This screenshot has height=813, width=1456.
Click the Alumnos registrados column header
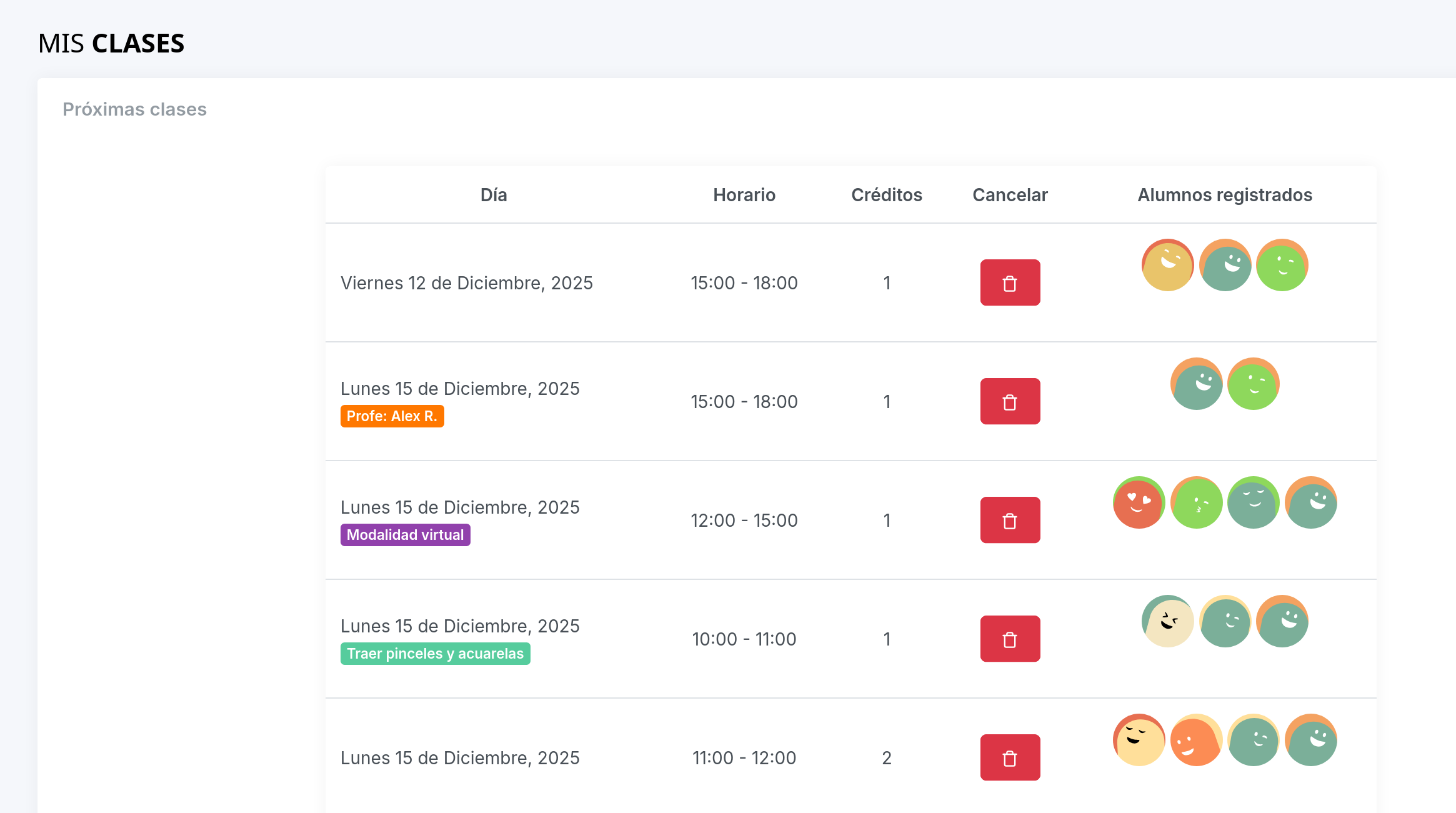[x=1224, y=195]
